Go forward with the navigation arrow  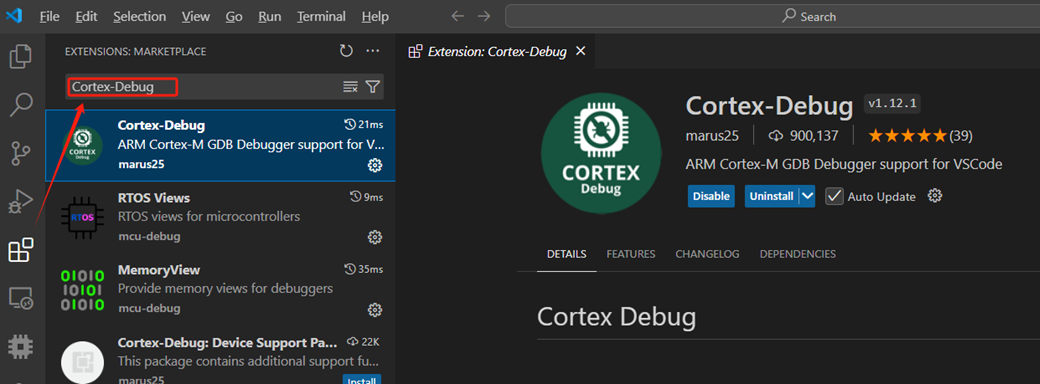pyautogui.click(x=484, y=16)
